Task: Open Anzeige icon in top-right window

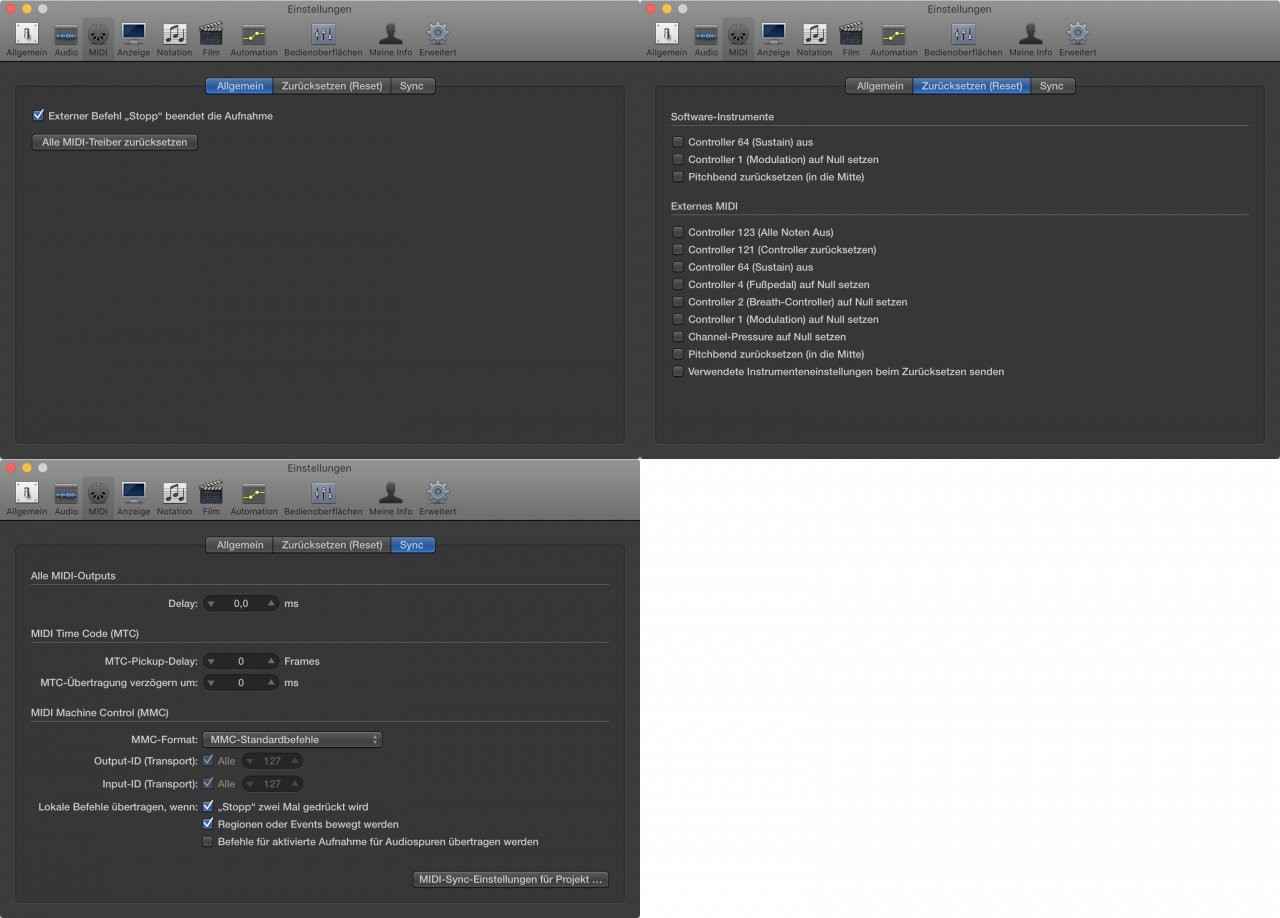Action: click(x=773, y=38)
